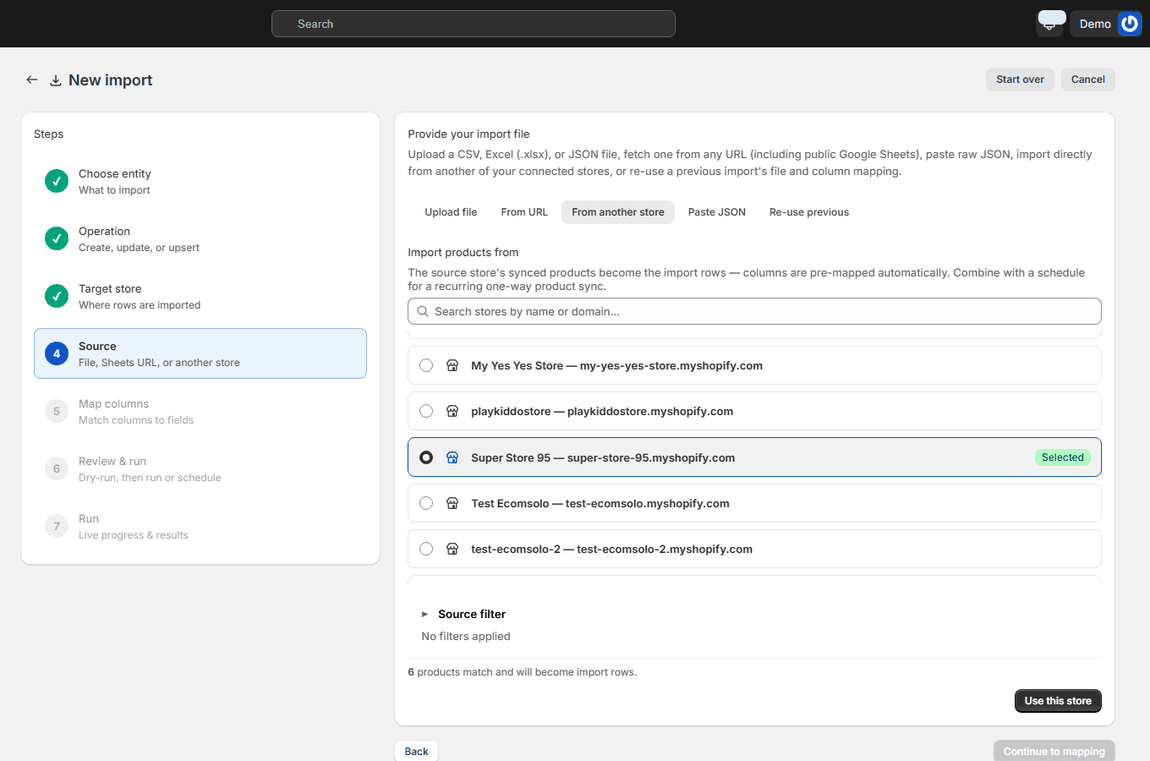Click store icon for My Yes Yes Store
The image size is (1150, 761).
(x=453, y=365)
